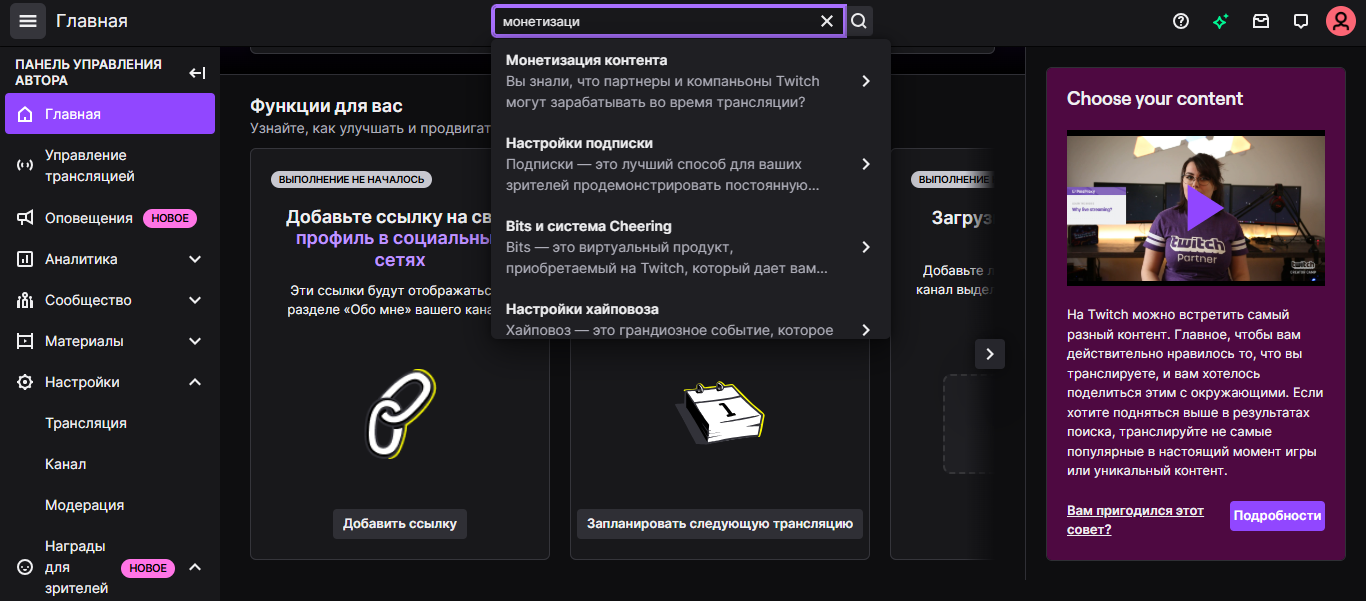Expand the Материалы section

[x=195, y=341]
